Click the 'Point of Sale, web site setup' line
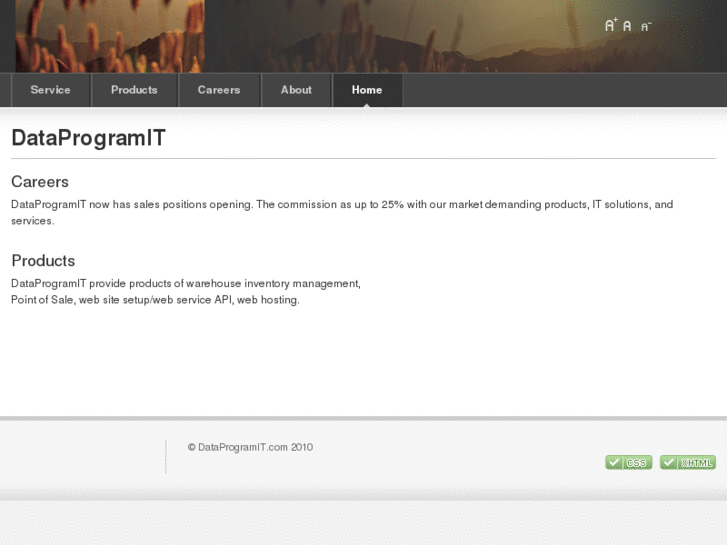 point(155,300)
